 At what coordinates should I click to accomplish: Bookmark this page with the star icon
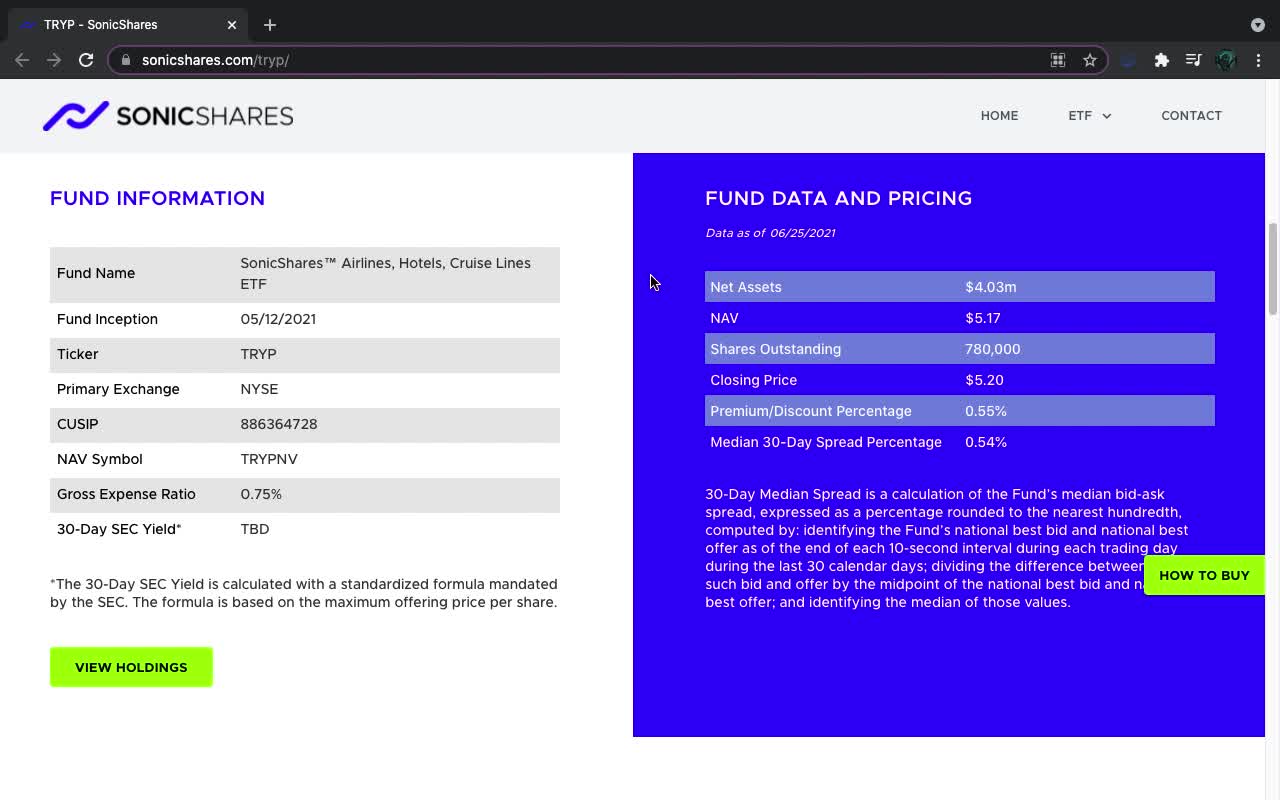pyautogui.click(x=1090, y=60)
